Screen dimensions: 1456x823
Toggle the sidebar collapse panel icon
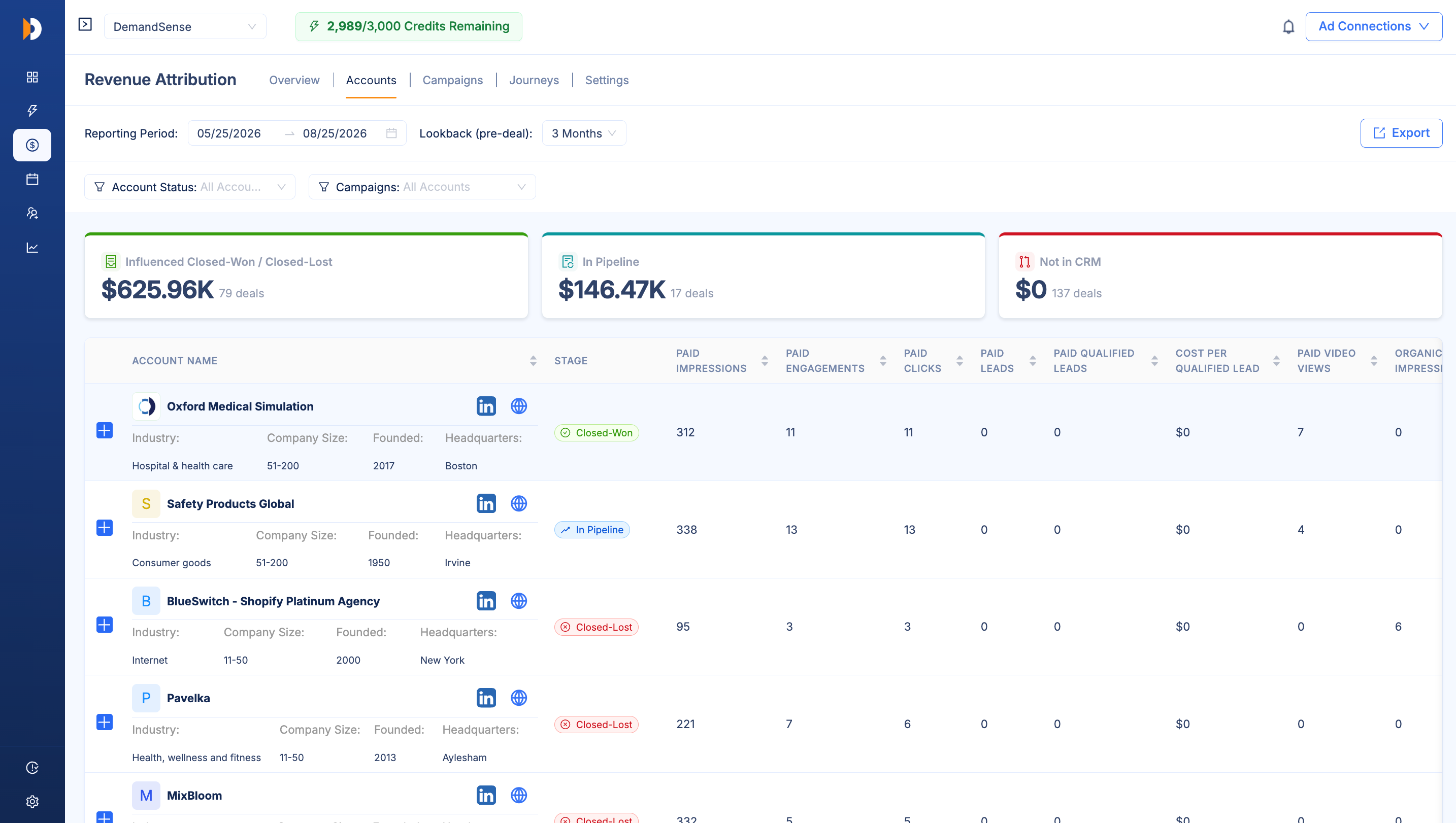coord(85,24)
